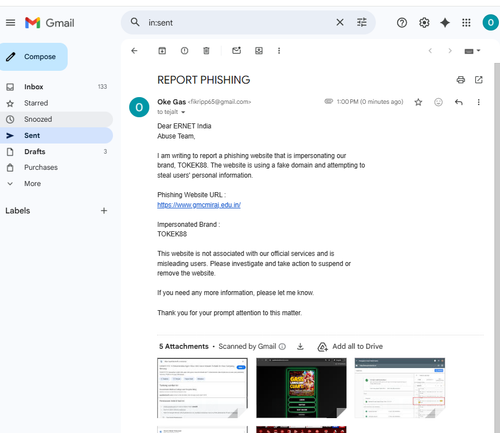Click the sender avatar O

pos(139,107)
